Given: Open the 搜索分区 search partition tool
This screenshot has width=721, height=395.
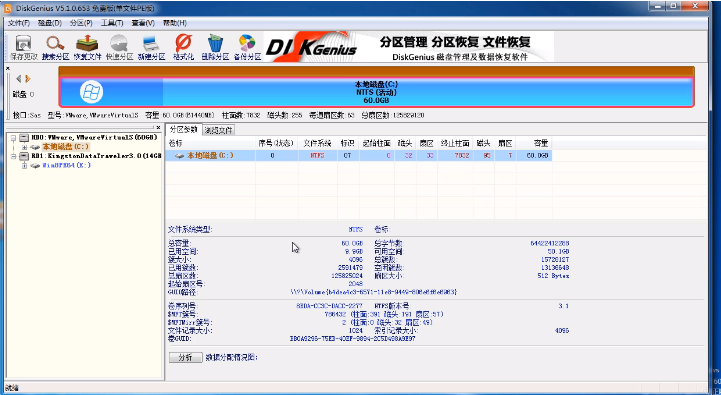Looking at the screenshot, I should [x=55, y=47].
